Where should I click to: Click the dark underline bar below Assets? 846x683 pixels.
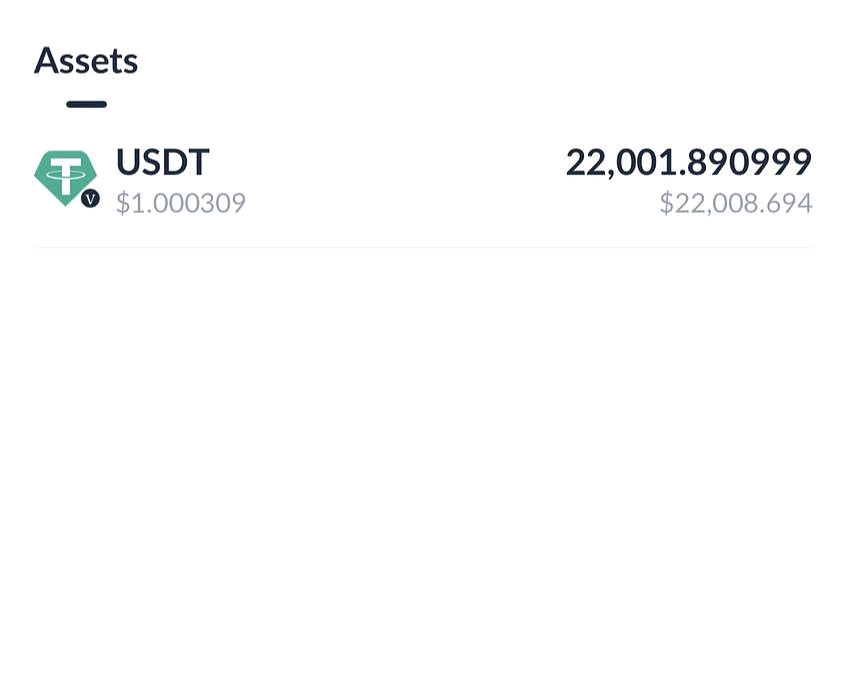click(86, 103)
